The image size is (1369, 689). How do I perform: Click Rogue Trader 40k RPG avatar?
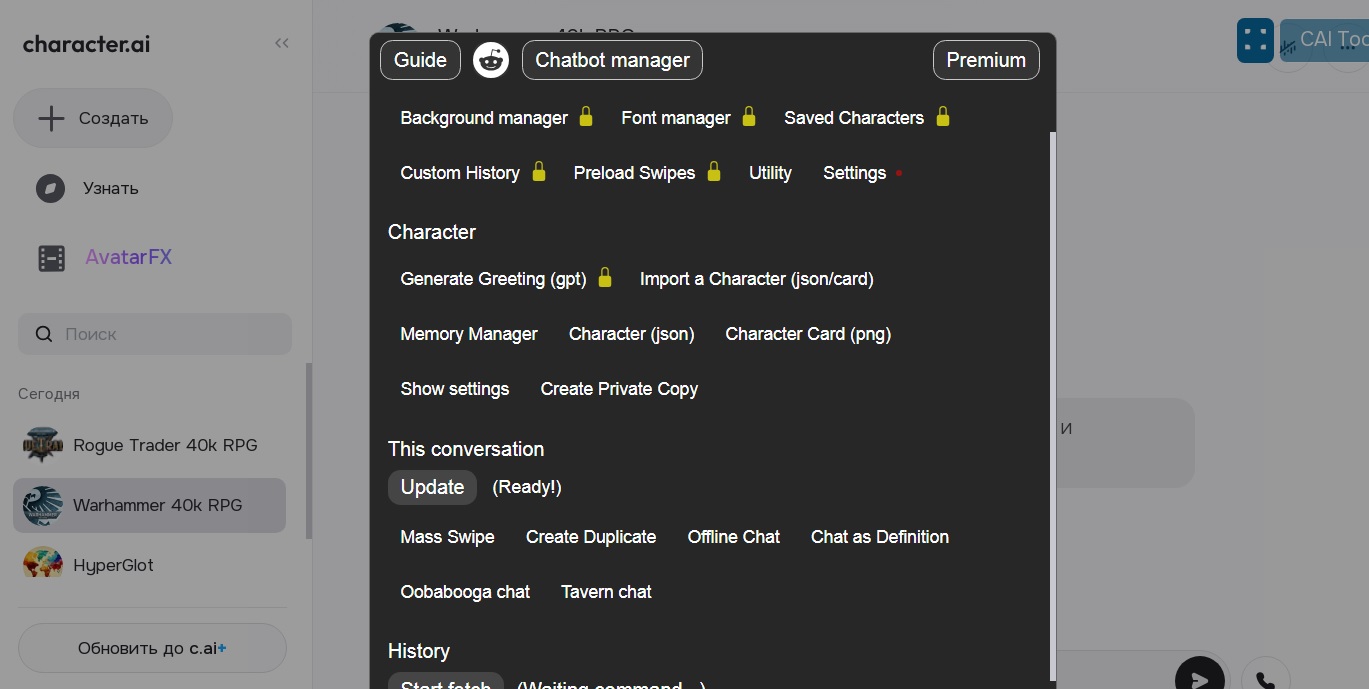click(43, 445)
